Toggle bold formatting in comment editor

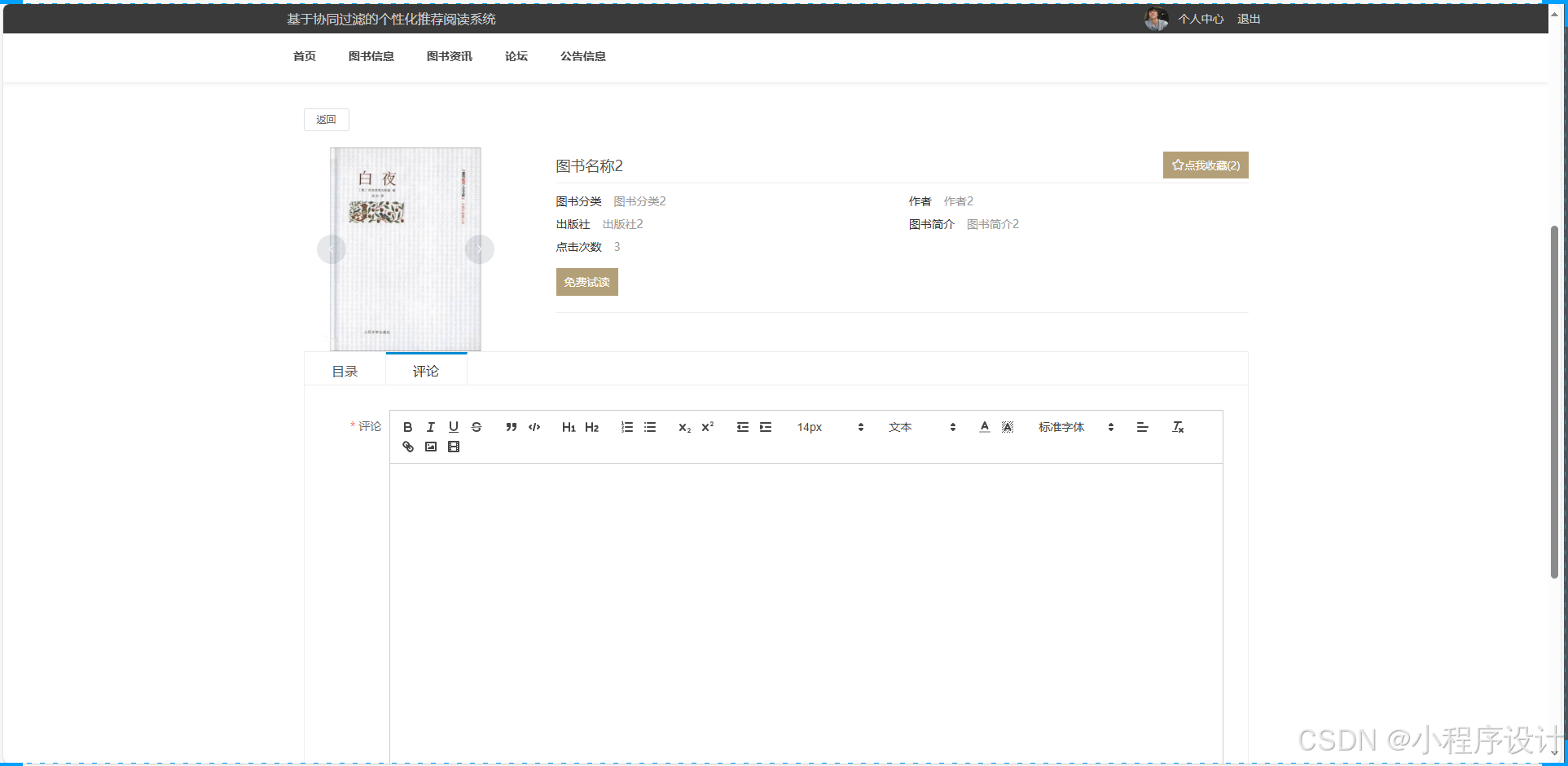(408, 427)
